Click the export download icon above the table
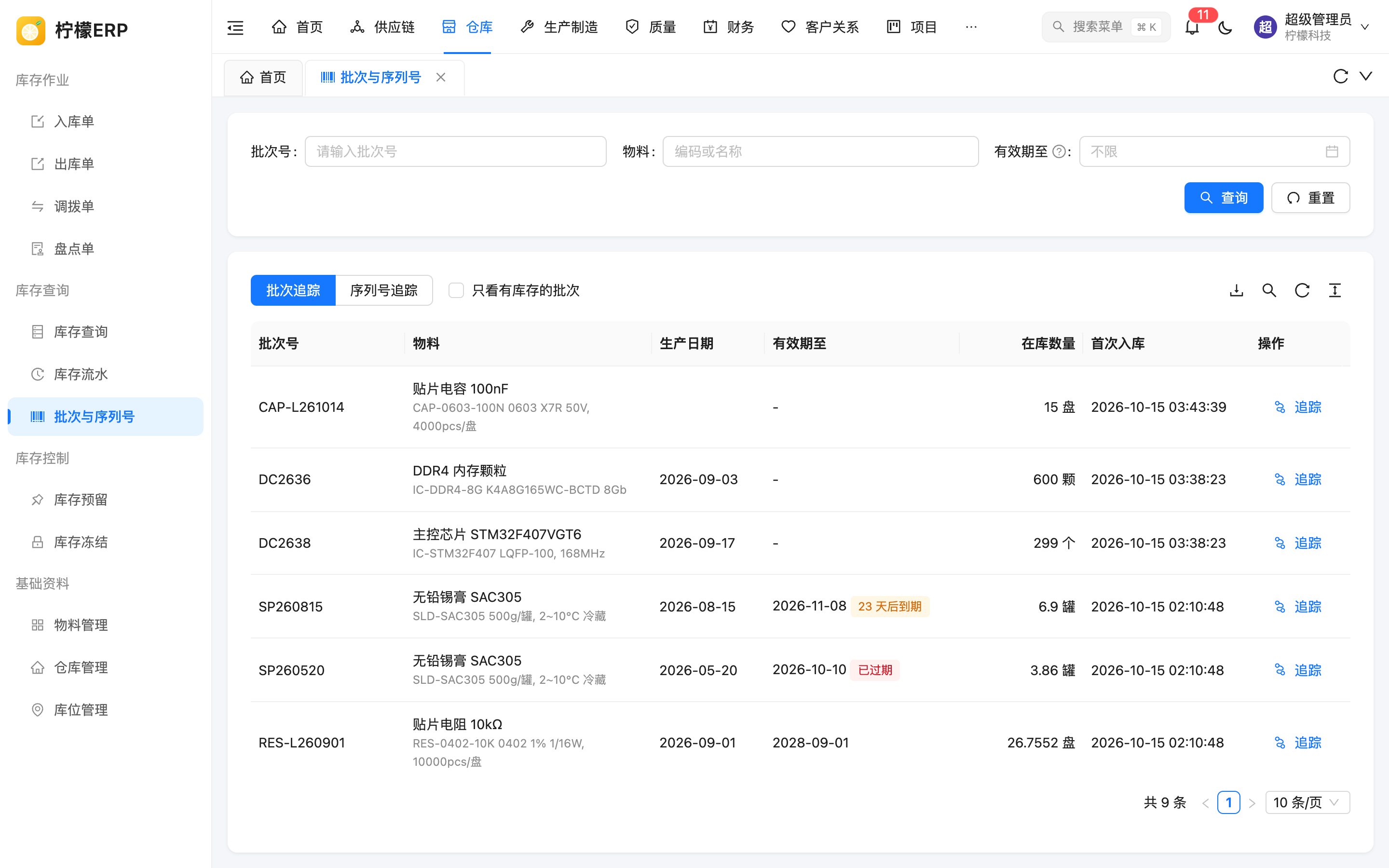This screenshot has height=868, width=1389. pyautogui.click(x=1236, y=290)
